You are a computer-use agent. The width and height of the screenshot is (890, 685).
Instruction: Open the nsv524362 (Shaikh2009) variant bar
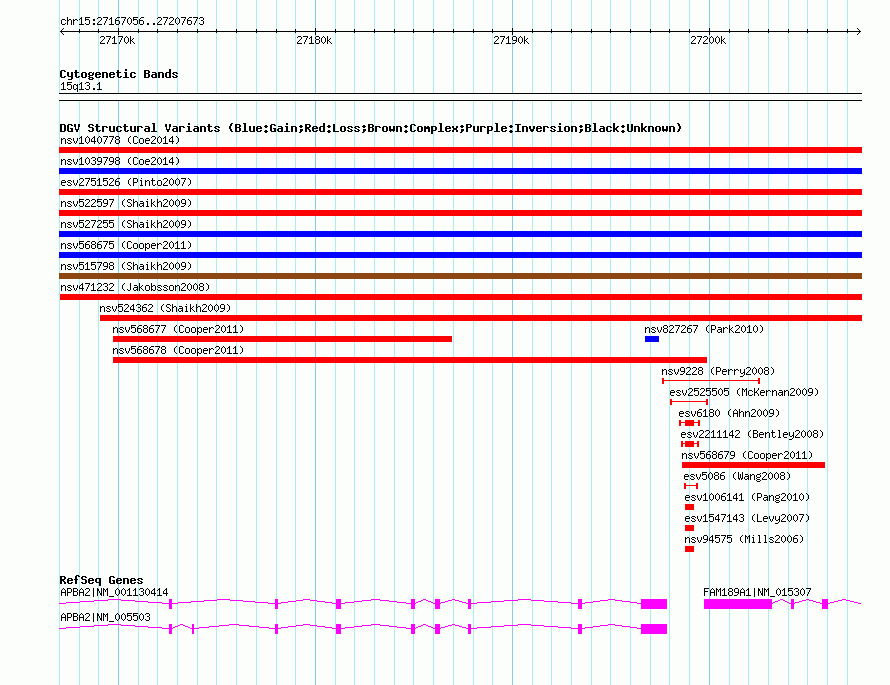tap(481, 318)
